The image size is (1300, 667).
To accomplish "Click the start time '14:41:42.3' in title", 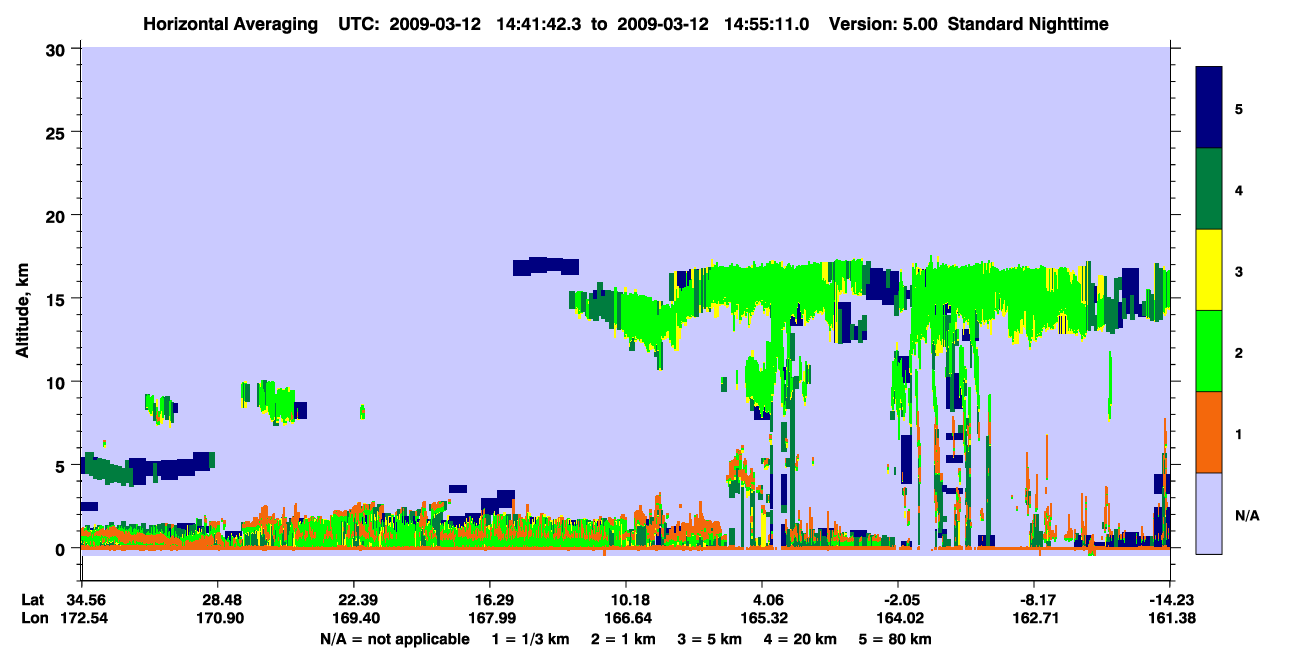I will pyautogui.click(x=541, y=23).
